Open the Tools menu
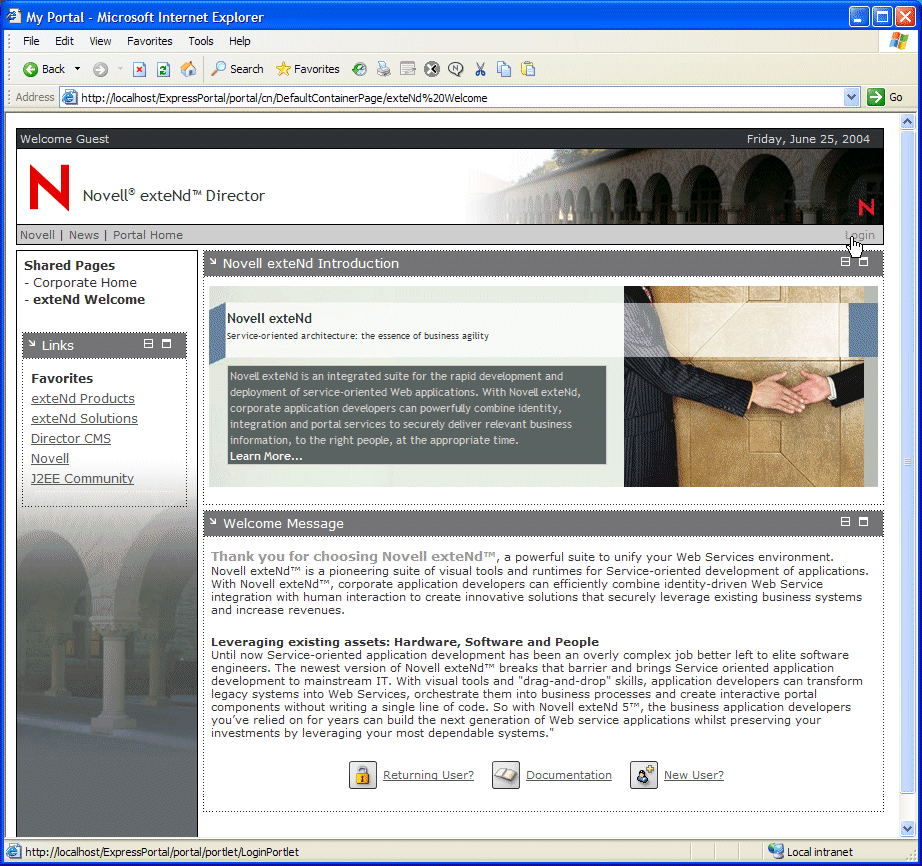The image size is (922, 866). (201, 41)
